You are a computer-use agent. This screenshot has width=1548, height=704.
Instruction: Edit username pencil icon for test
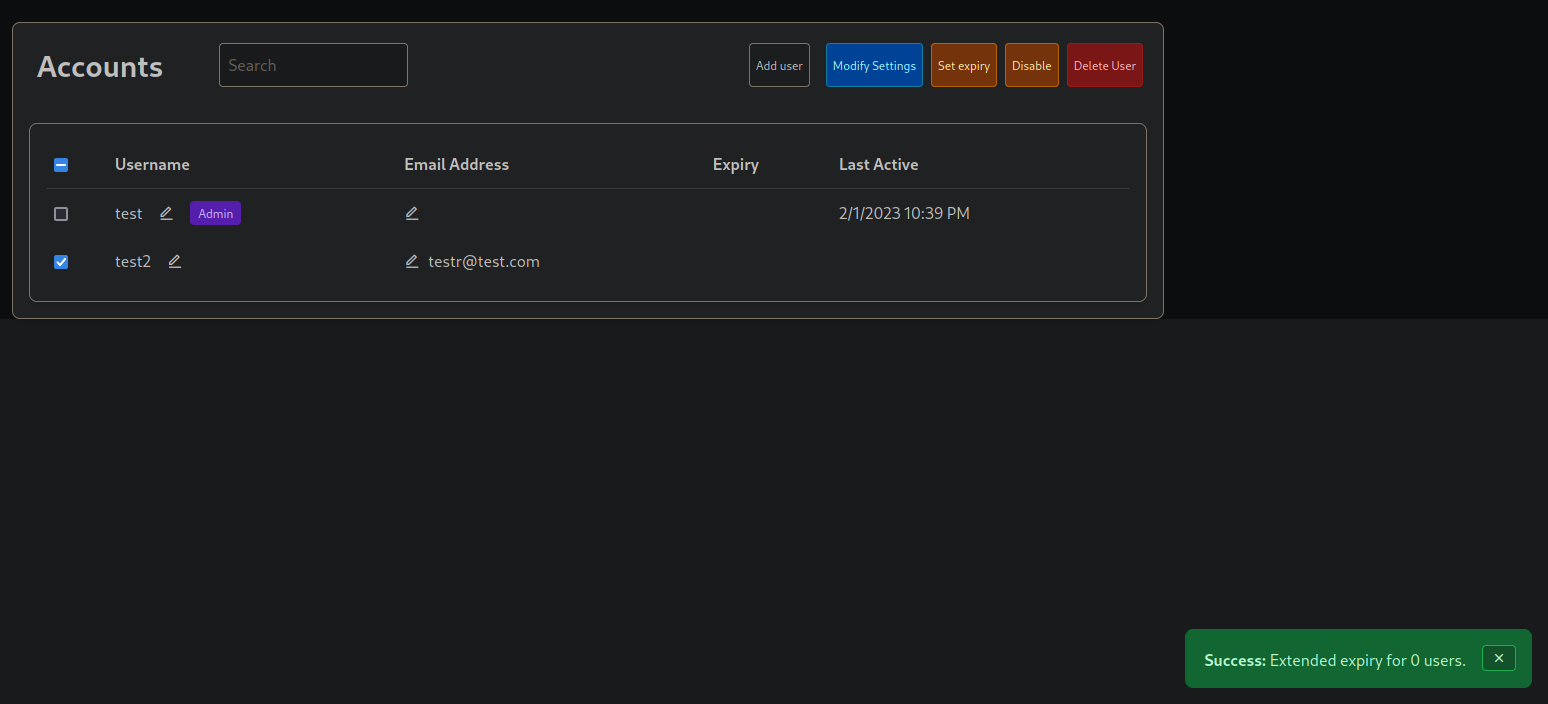pos(167,213)
